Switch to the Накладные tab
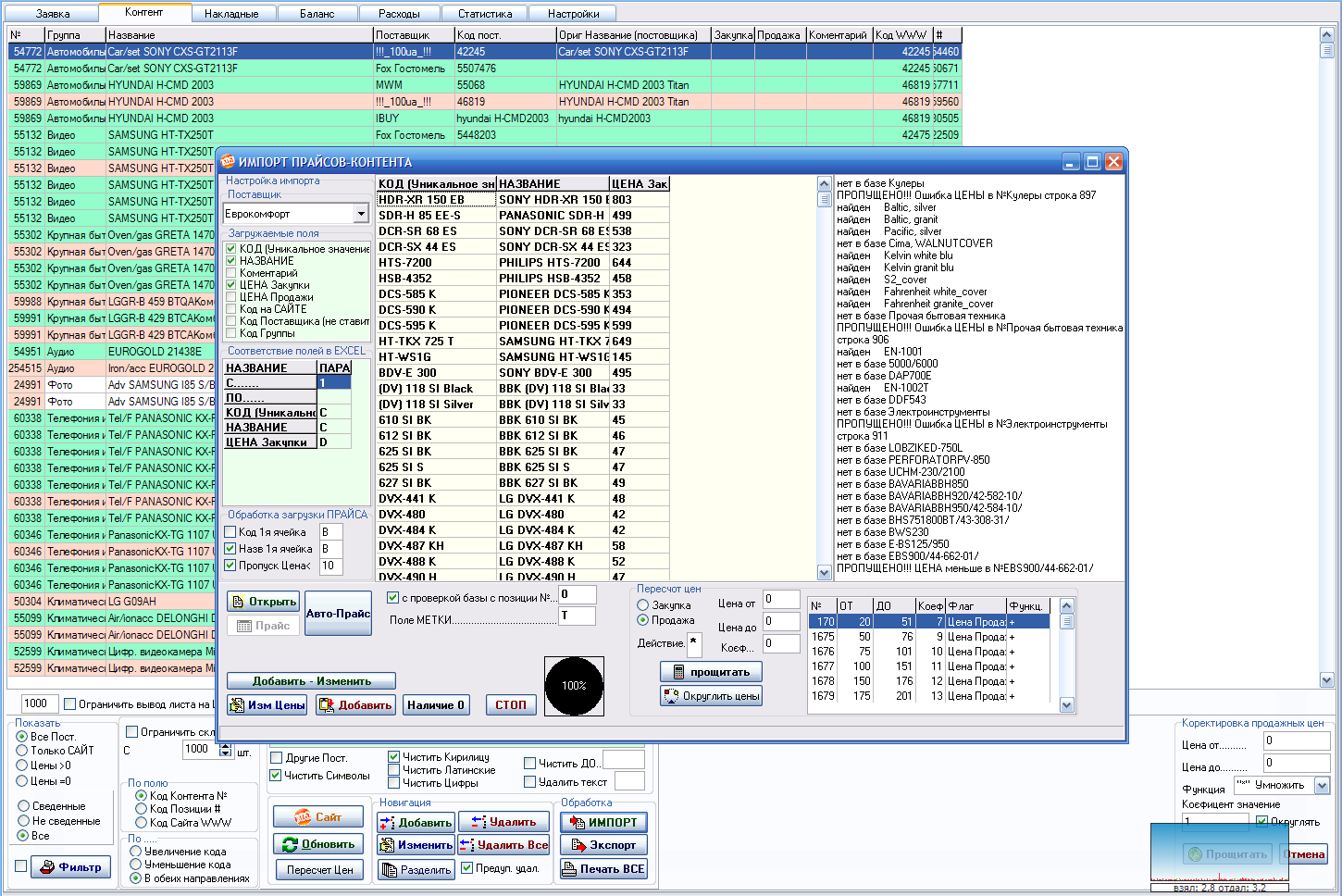1342x896 pixels. pos(231,14)
